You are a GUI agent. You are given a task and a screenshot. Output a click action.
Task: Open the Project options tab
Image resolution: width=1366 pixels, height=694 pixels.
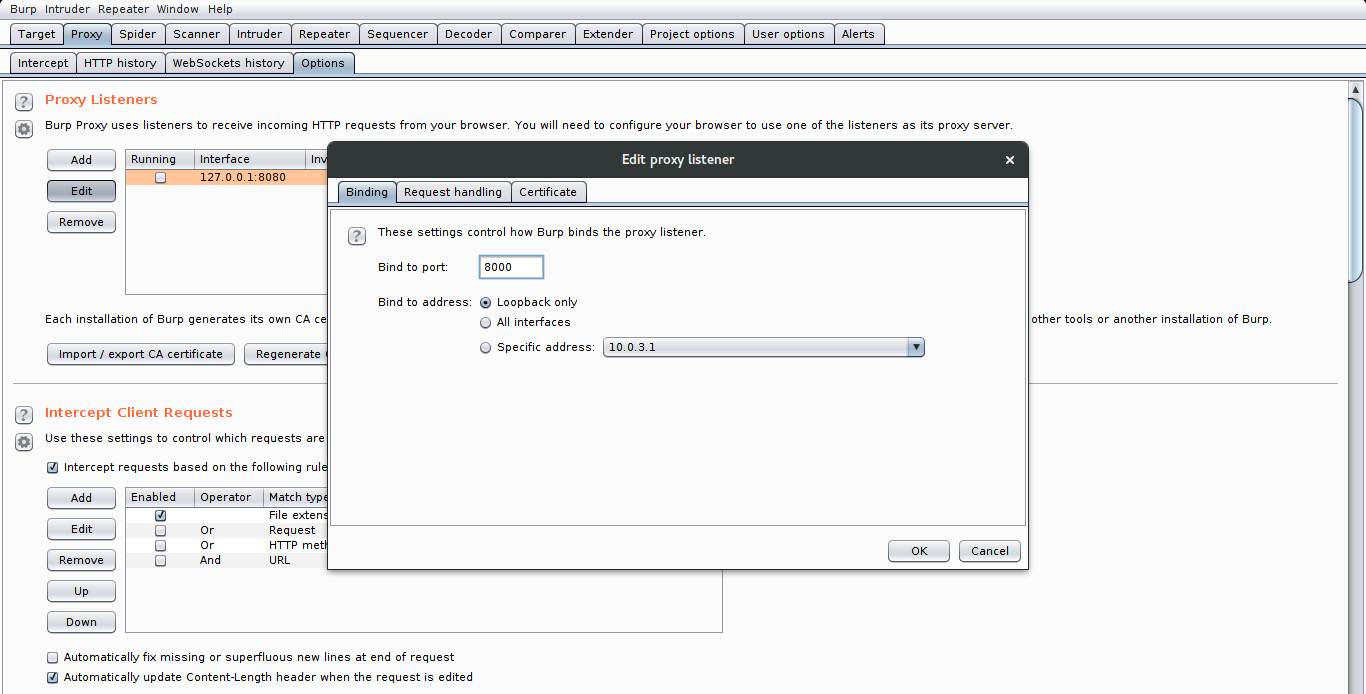click(x=692, y=34)
